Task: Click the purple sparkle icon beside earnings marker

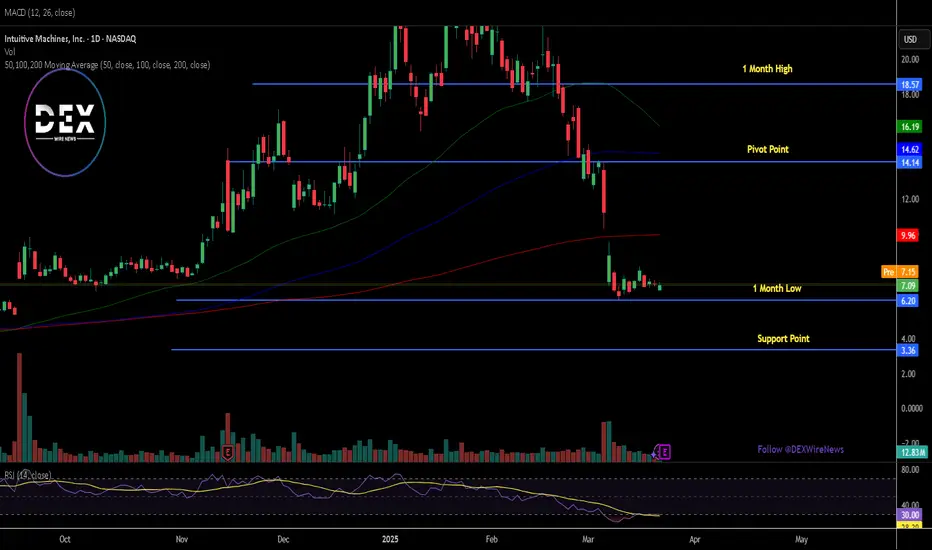Action: 654,454
